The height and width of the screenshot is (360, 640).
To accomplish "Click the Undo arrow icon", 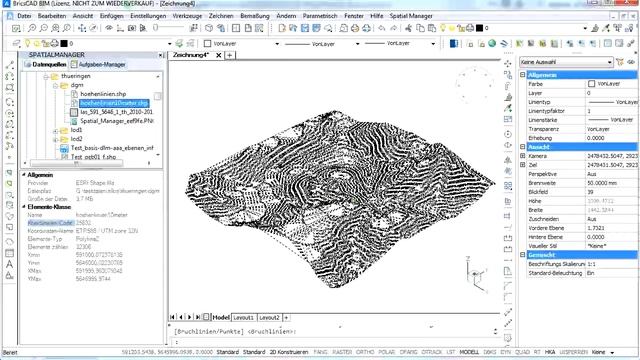I will 382,28.
